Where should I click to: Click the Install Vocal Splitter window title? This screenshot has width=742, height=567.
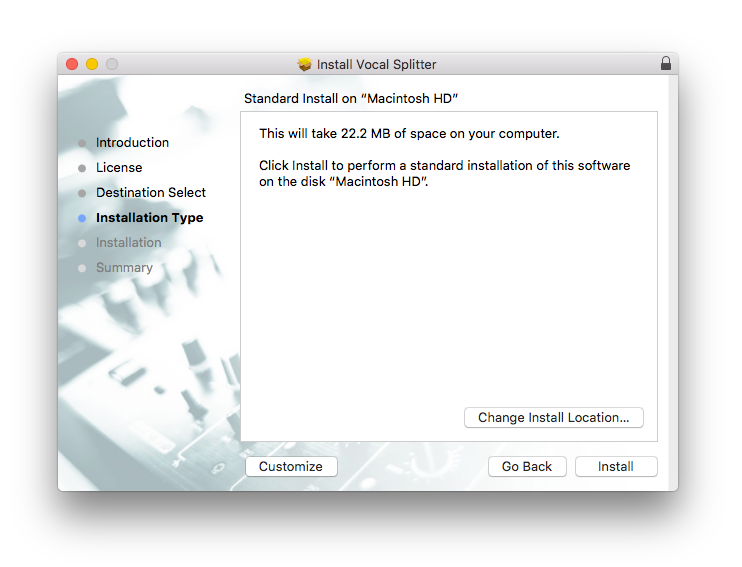376,64
